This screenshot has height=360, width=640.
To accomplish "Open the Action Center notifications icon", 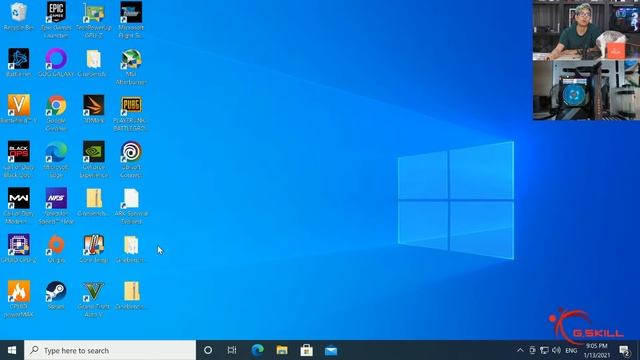I will [624, 350].
